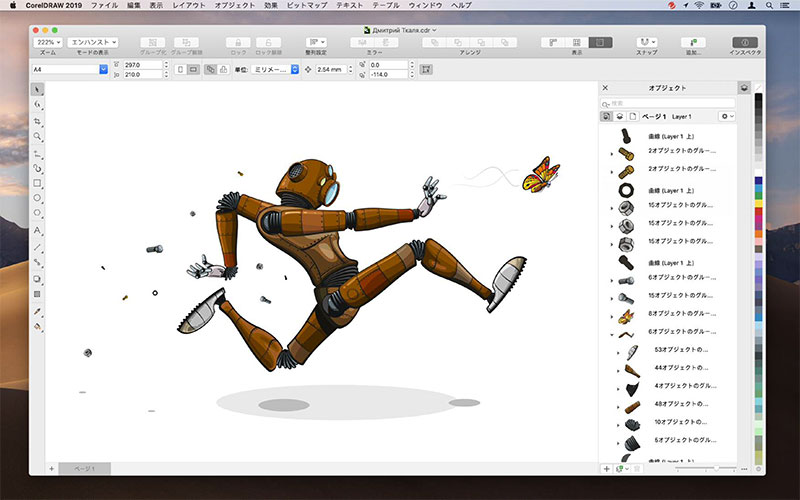Image resolution: width=800 pixels, height=500 pixels.
Task: Toggle the Inspector (インスペクタ) panel button
Action: (744, 42)
